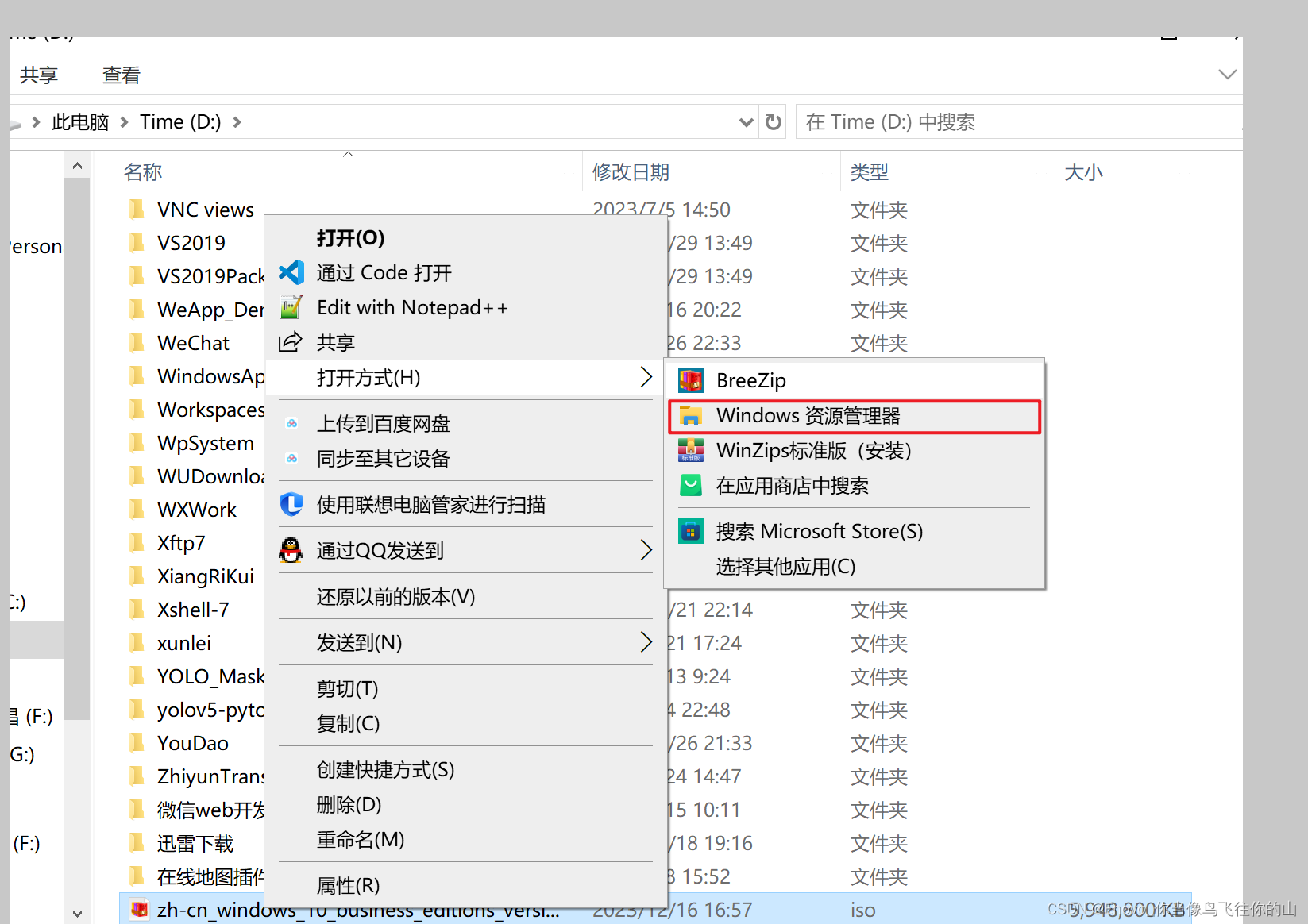
Task: Choose 还原以前的版本(V)
Action: click(x=465, y=596)
